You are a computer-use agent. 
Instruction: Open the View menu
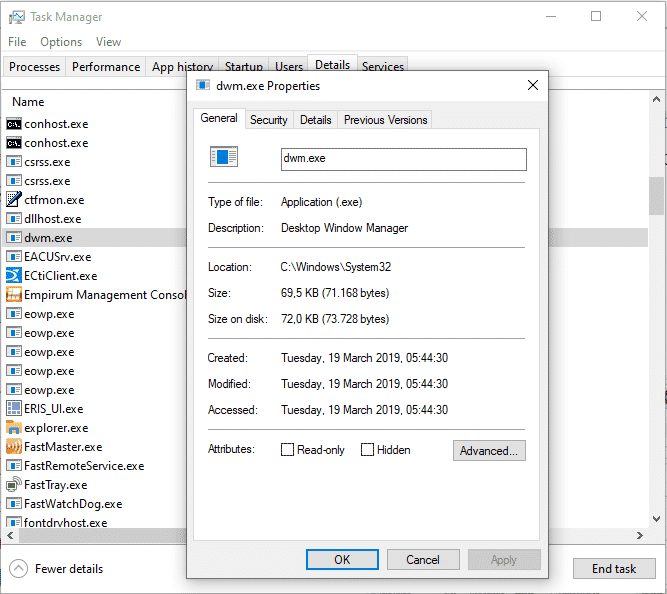click(x=108, y=42)
